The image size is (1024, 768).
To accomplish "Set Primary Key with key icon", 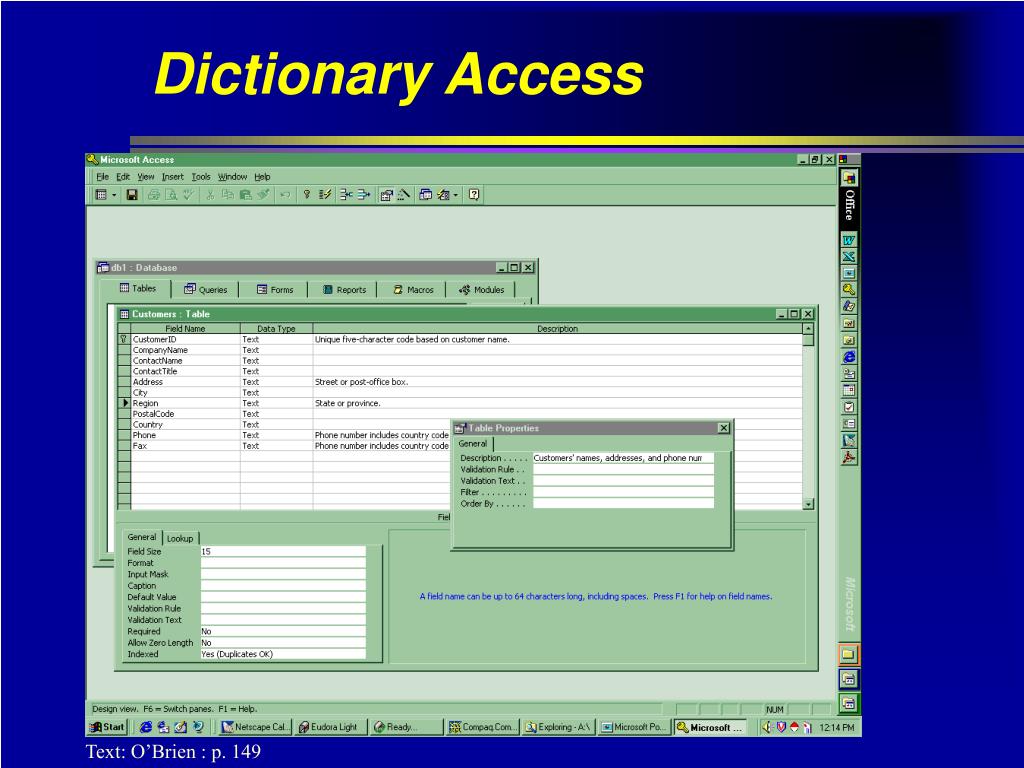I will click(306, 195).
